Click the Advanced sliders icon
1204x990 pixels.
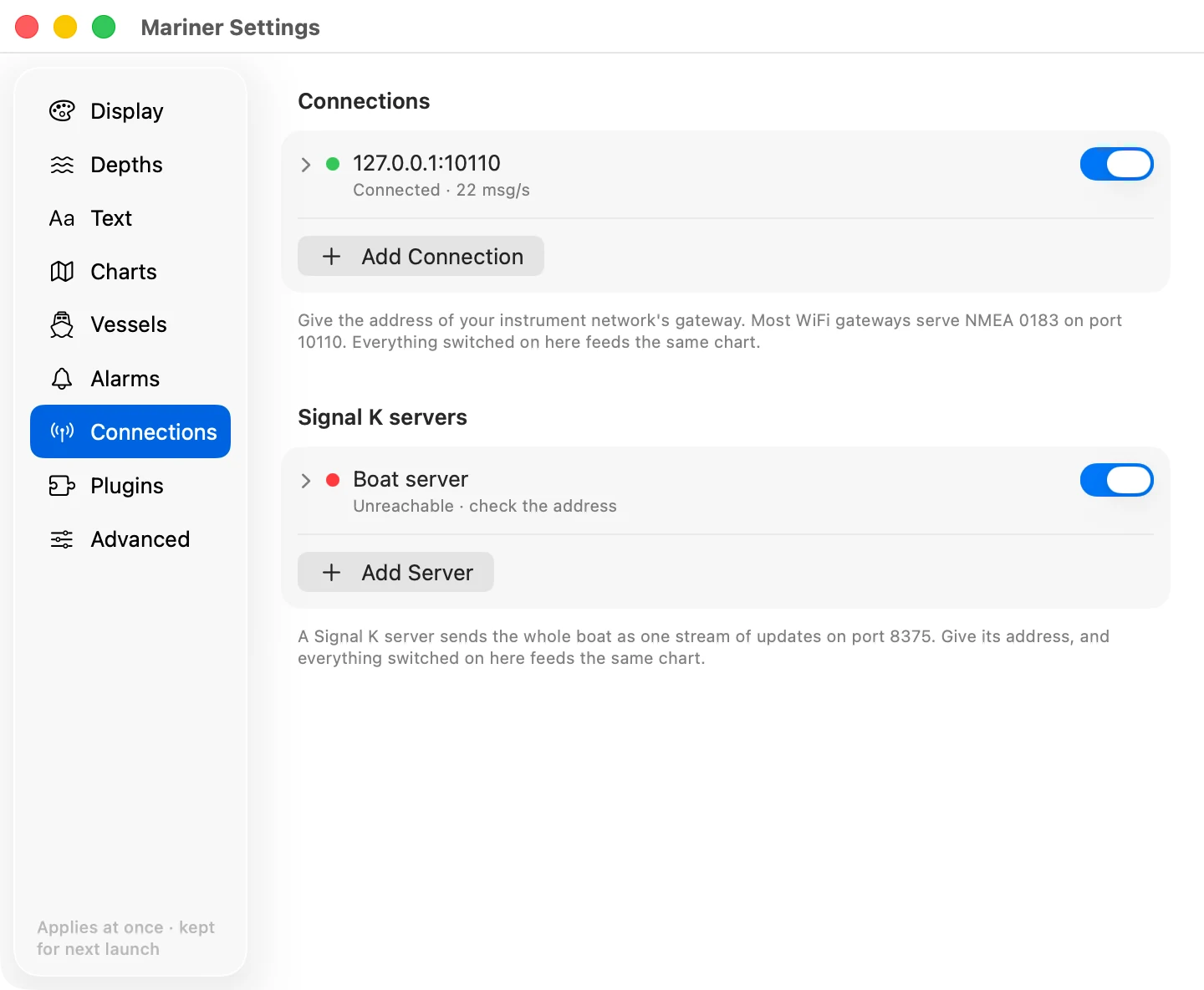click(x=62, y=539)
